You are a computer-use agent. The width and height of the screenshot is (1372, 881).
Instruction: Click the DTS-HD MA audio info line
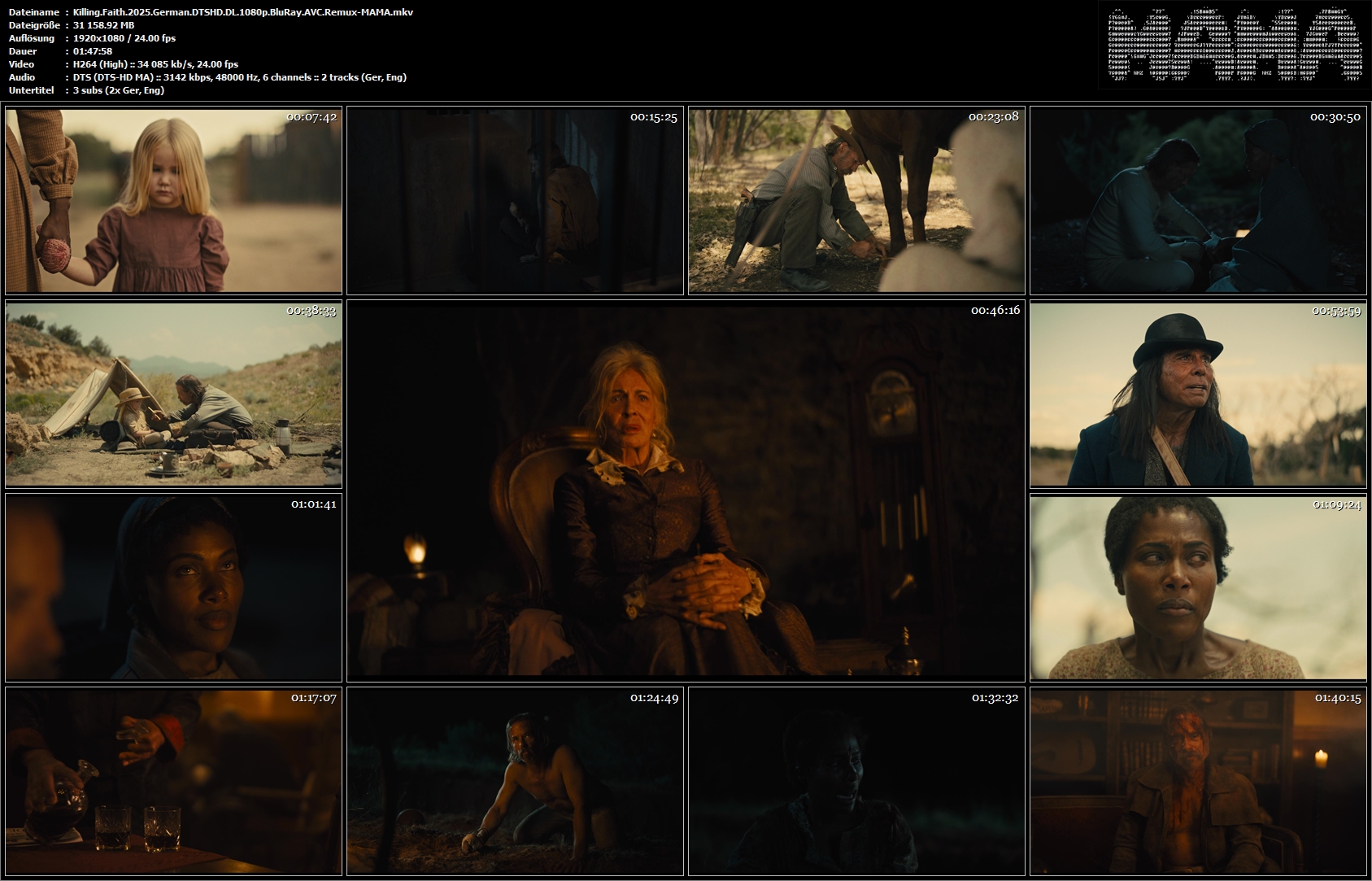click(240, 77)
